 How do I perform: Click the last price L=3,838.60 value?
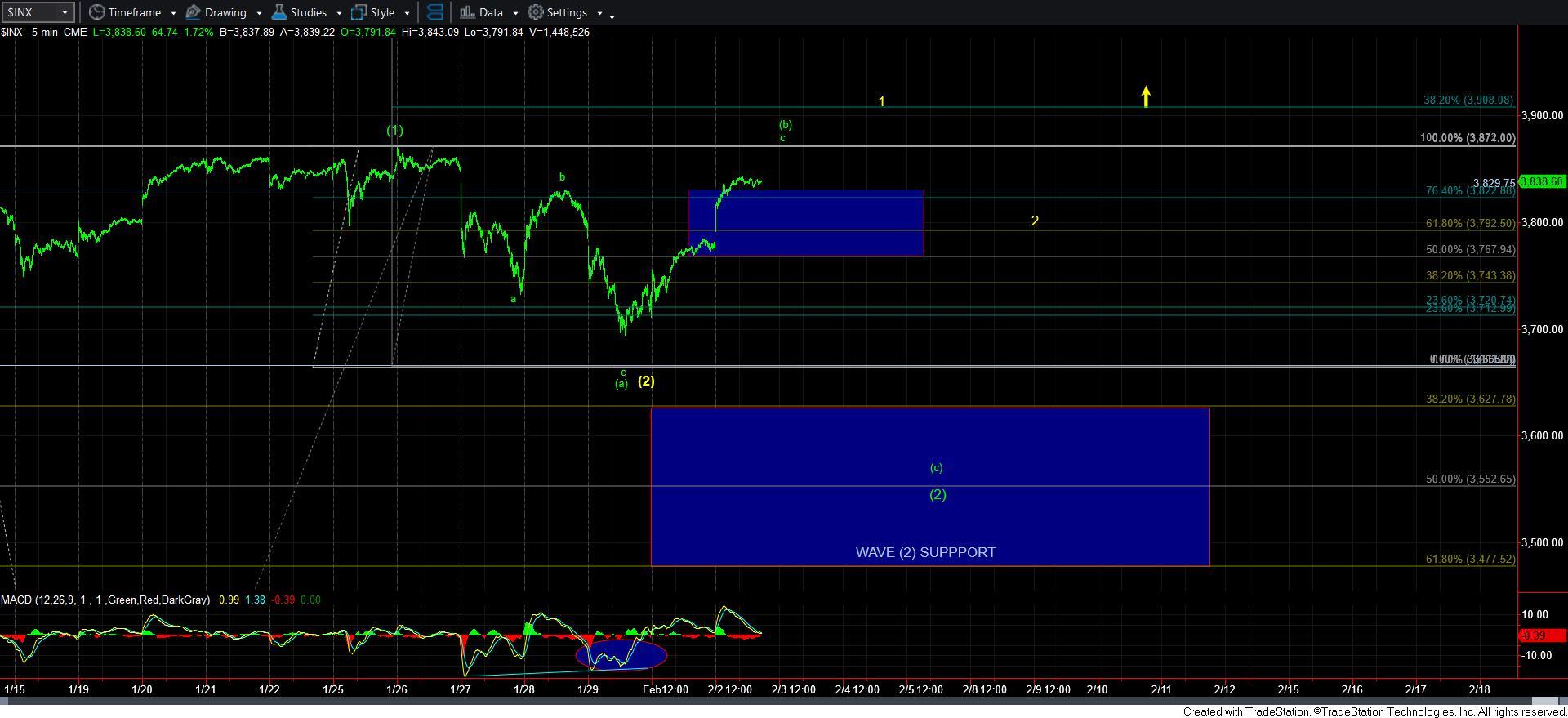[118, 32]
